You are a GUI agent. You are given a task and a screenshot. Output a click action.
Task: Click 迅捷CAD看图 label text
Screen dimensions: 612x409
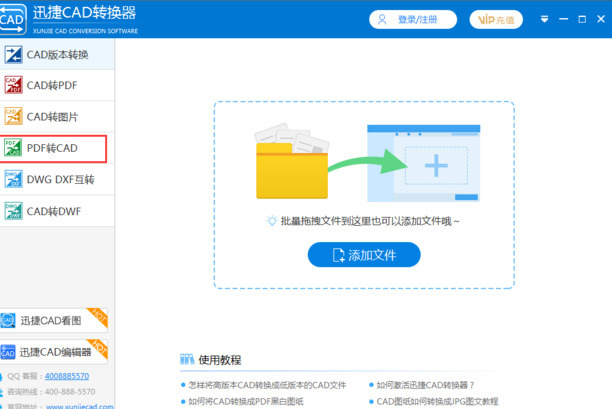[51, 320]
